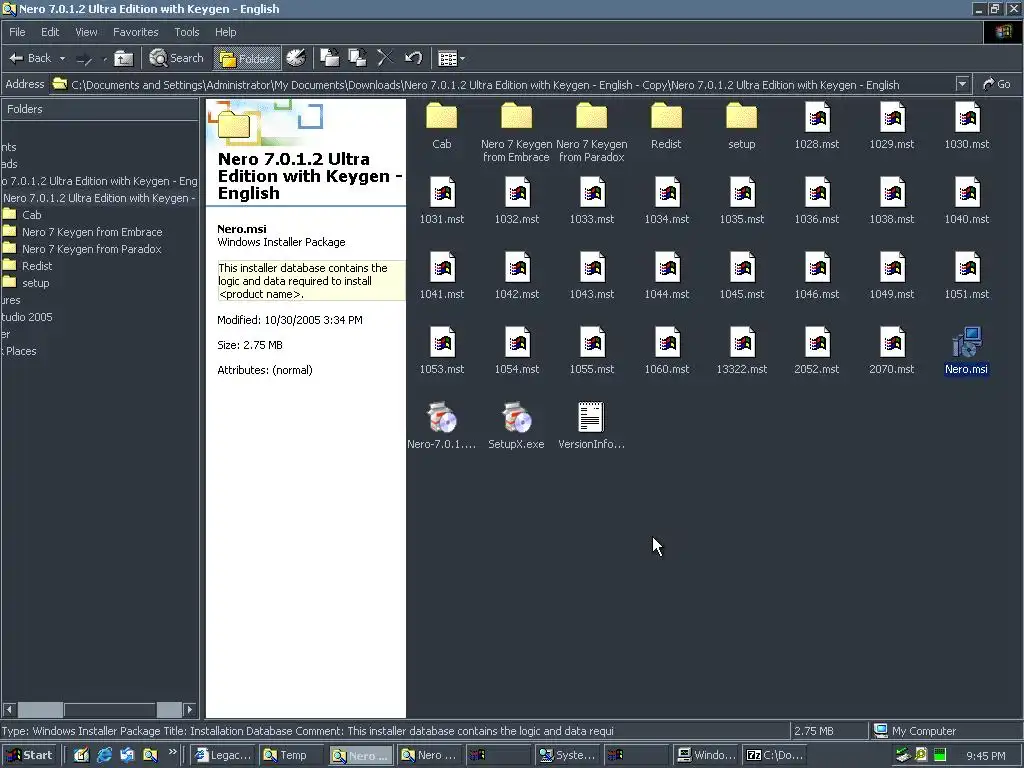Screen dimensions: 1024x768
Task: Click the folder tree right scroll arrow
Action: (189, 709)
